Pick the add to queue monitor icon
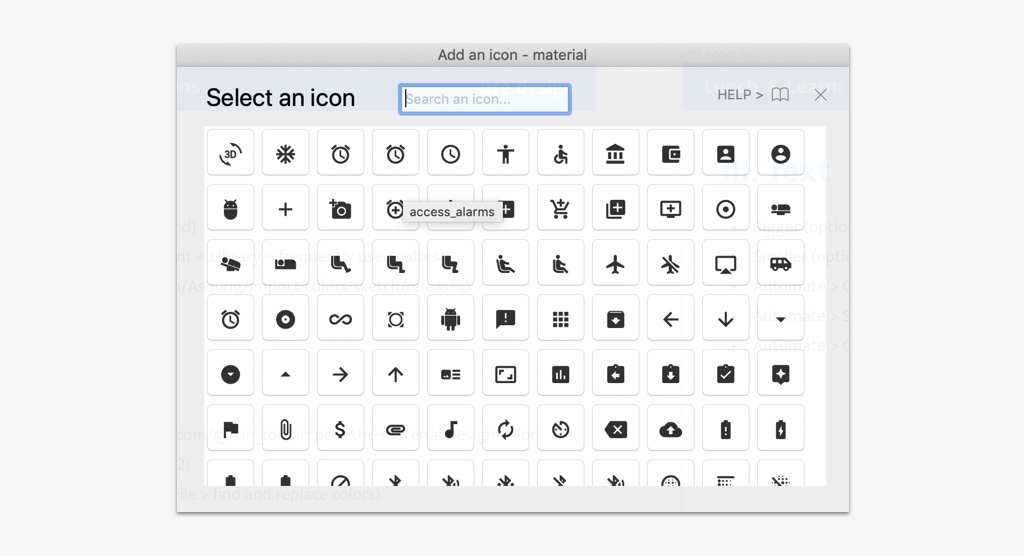 tap(671, 209)
